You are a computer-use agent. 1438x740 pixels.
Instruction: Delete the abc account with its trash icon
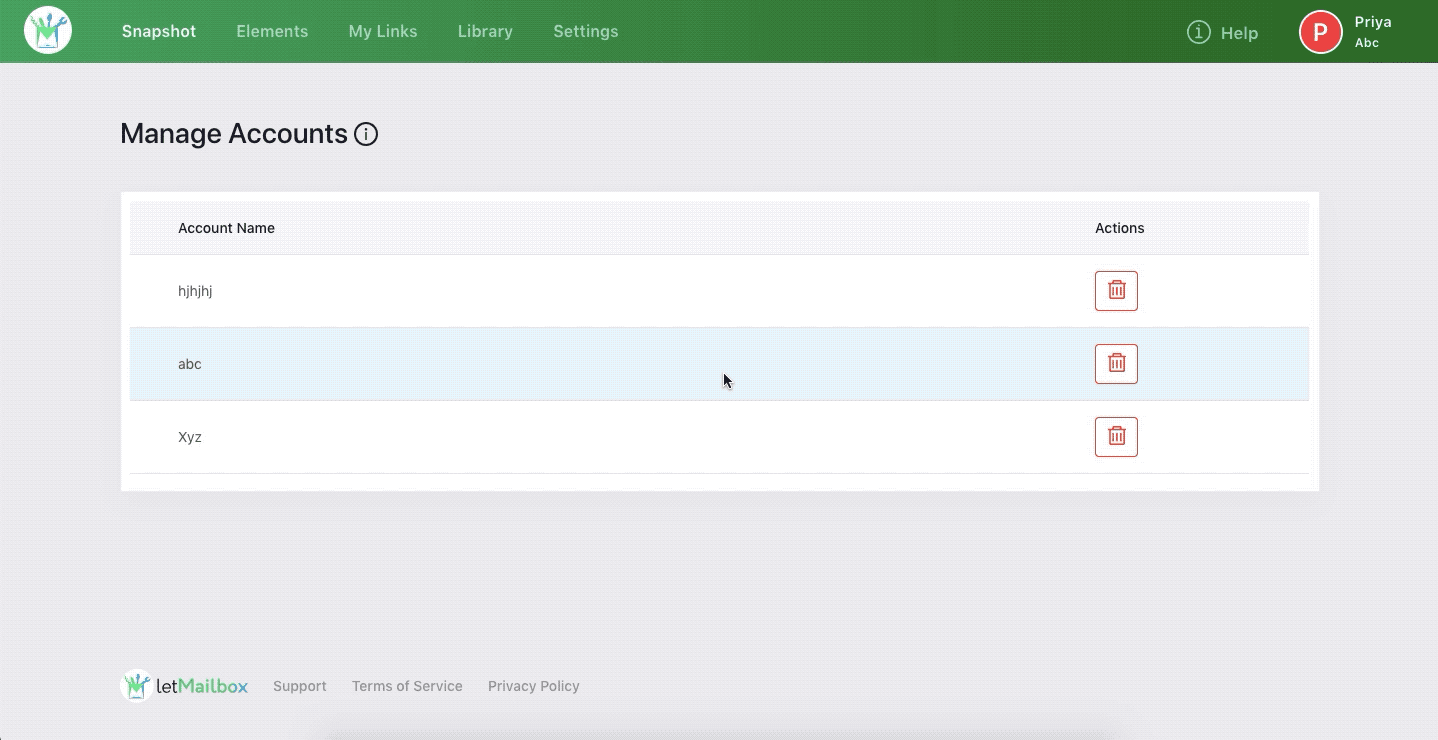coord(1116,364)
